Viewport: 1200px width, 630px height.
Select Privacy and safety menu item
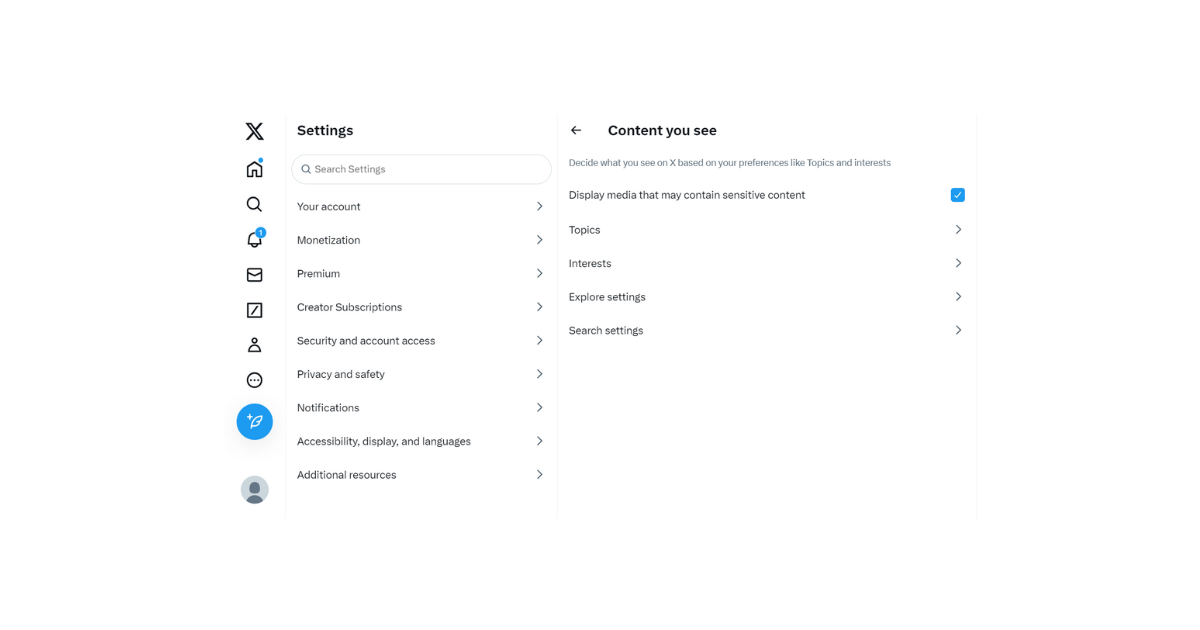click(341, 374)
